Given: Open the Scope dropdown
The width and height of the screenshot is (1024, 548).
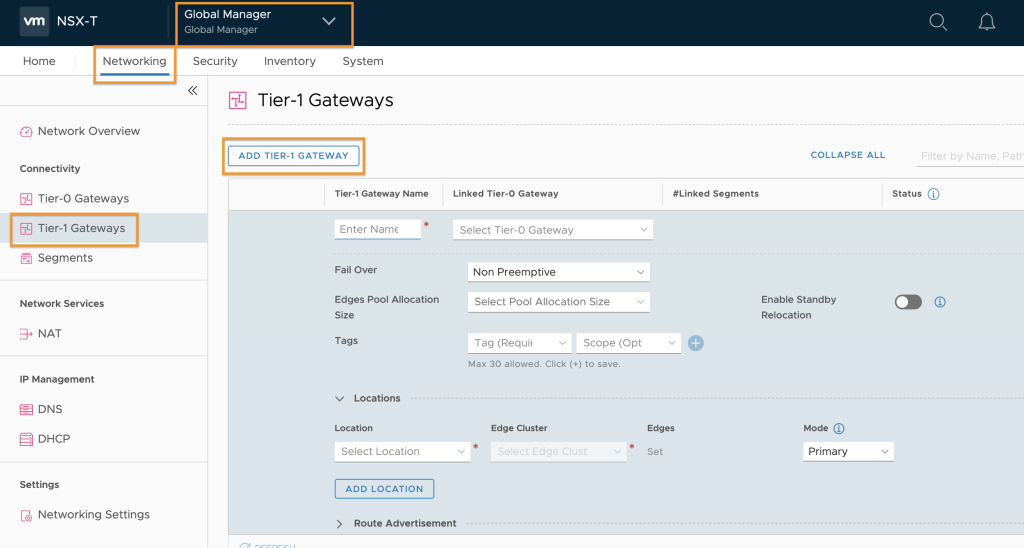Looking at the screenshot, I should click(x=628, y=343).
